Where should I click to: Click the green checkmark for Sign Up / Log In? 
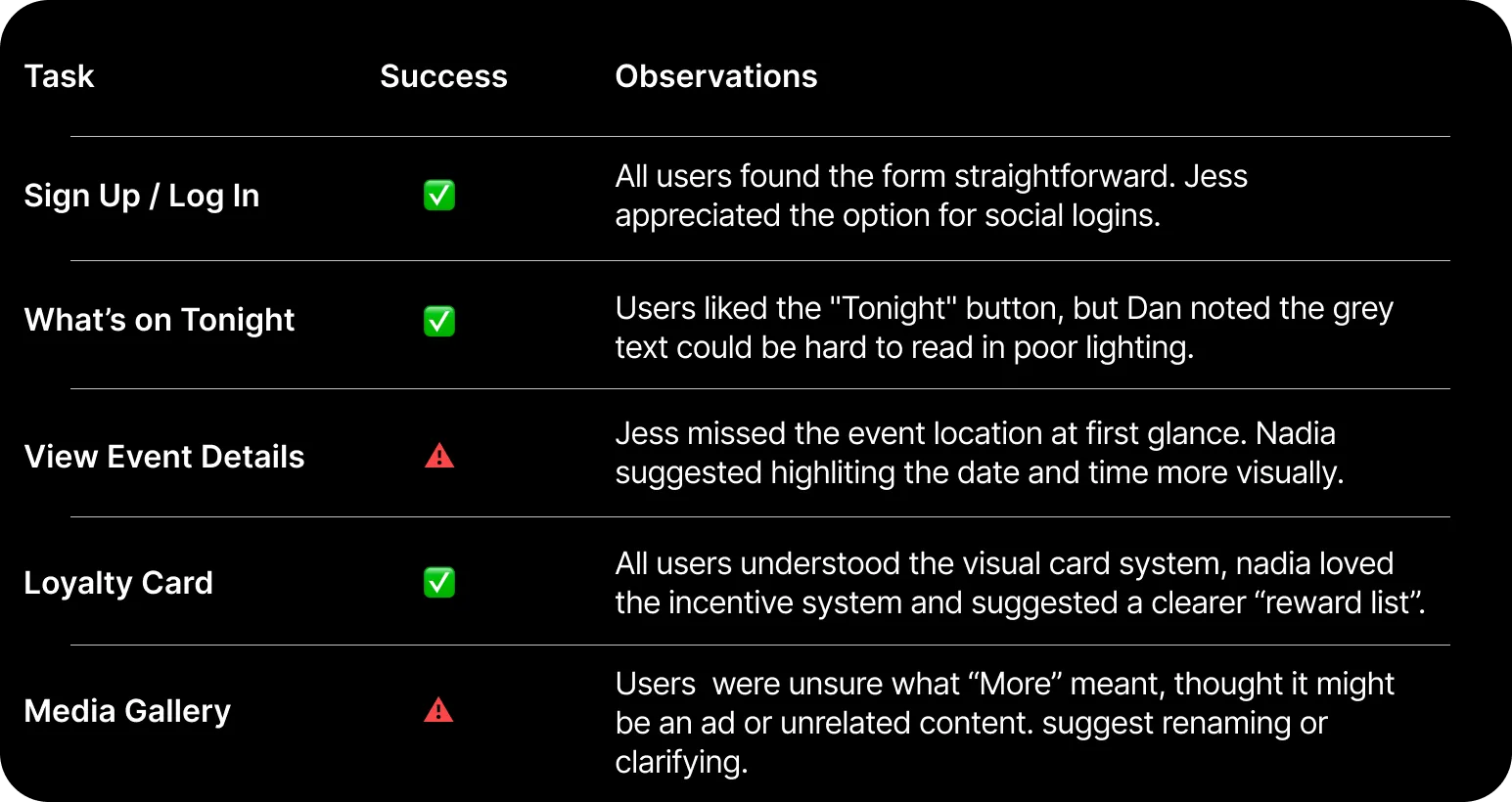[x=439, y=196]
